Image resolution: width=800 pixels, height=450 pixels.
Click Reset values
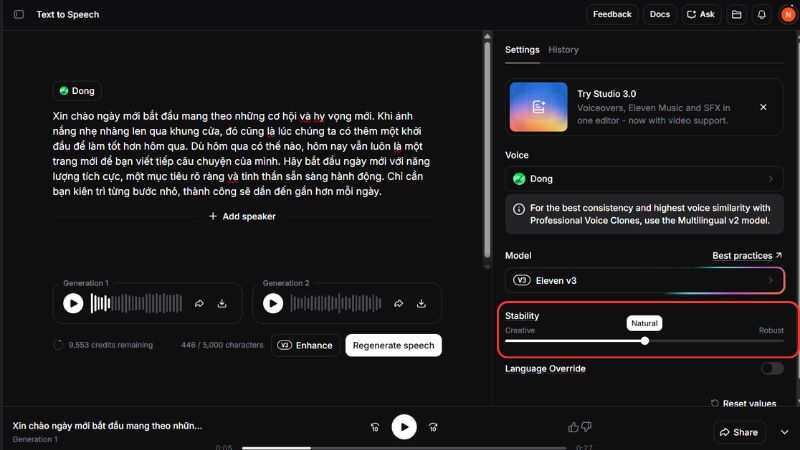tap(743, 403)
